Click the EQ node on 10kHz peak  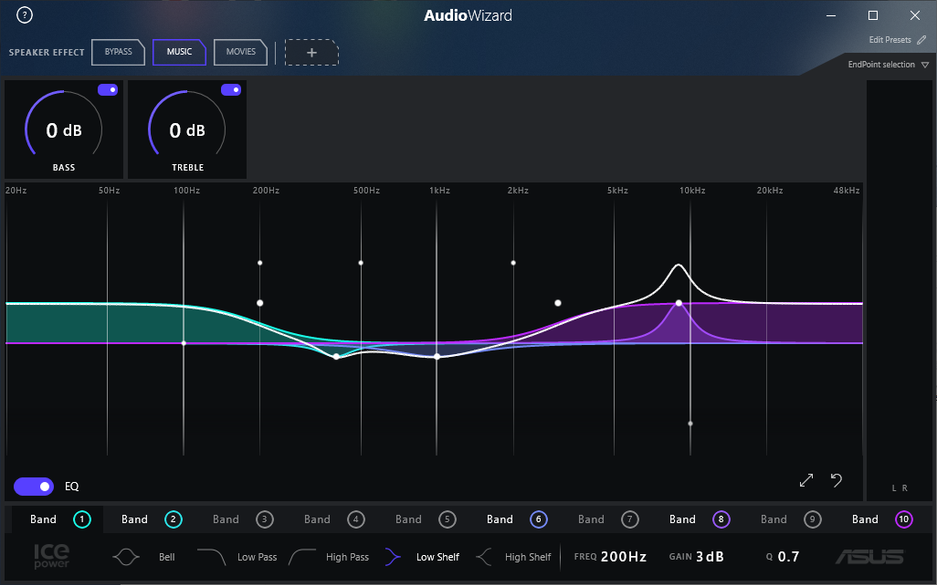pos(679,303)
